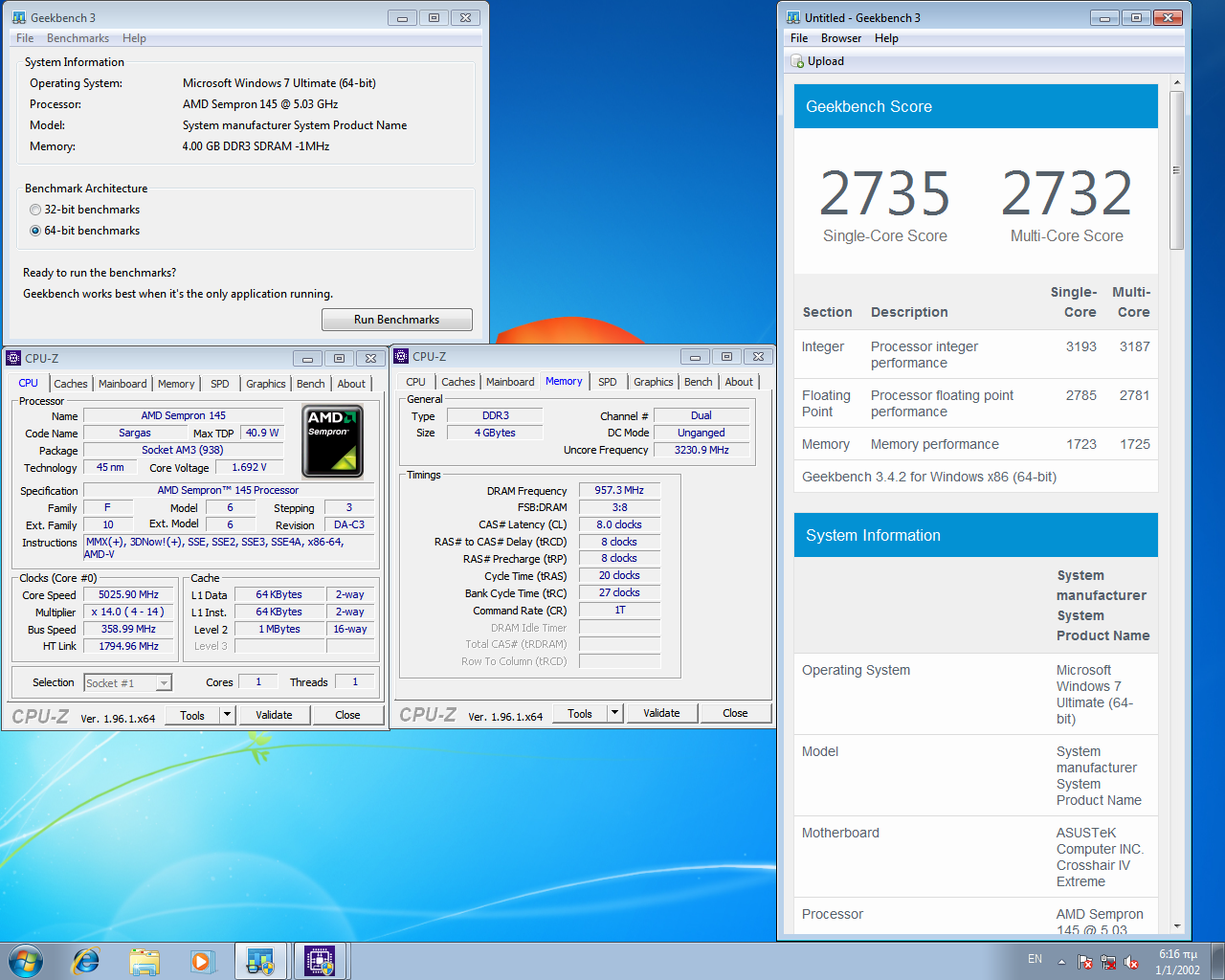Click the network tray icon
This screenshot has height=980, width=1225.
click(x=1108, y=962)
